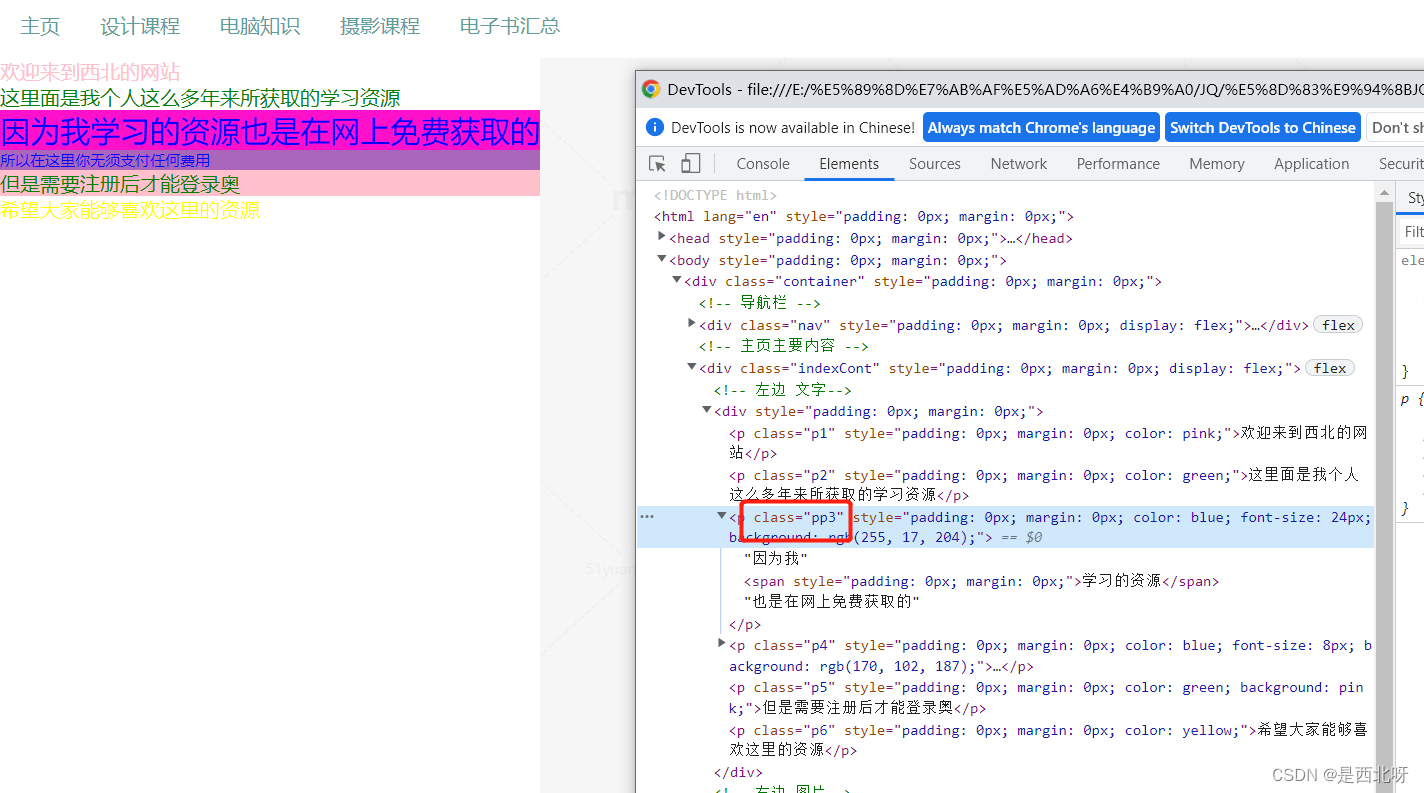This screenshot has height=793, width=1424.
Task: Click the "因为我" text node
Action: tap(775, 559)
